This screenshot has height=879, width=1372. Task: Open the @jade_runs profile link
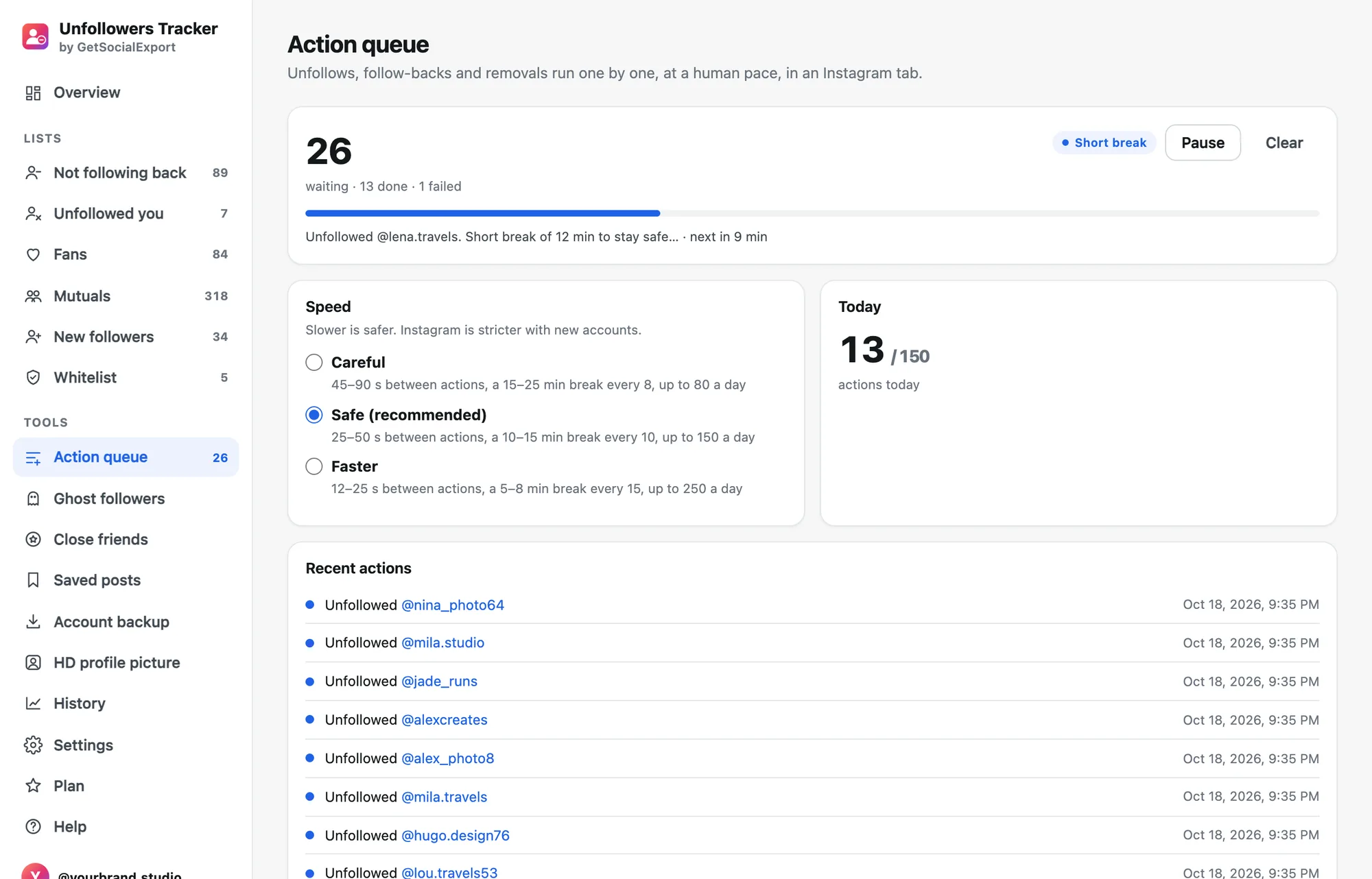point(439,681)
